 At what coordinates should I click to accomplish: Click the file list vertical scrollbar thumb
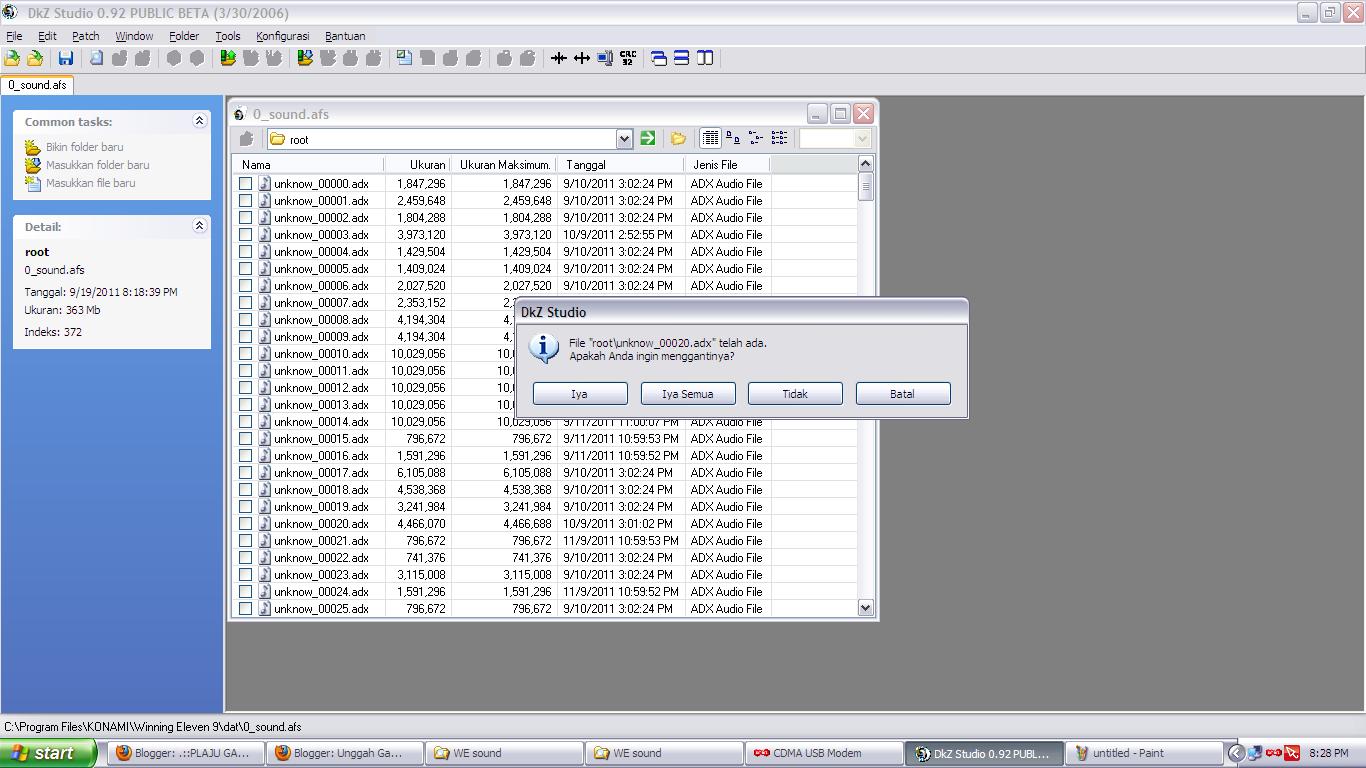866,187
